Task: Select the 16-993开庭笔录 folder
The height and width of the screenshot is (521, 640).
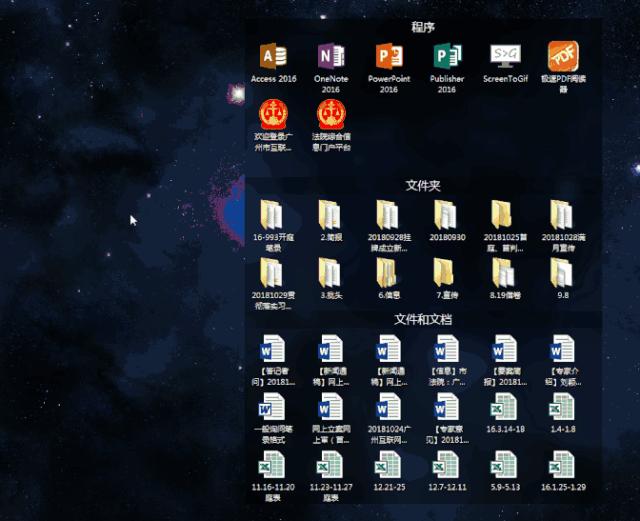Action: click(273, 215)
